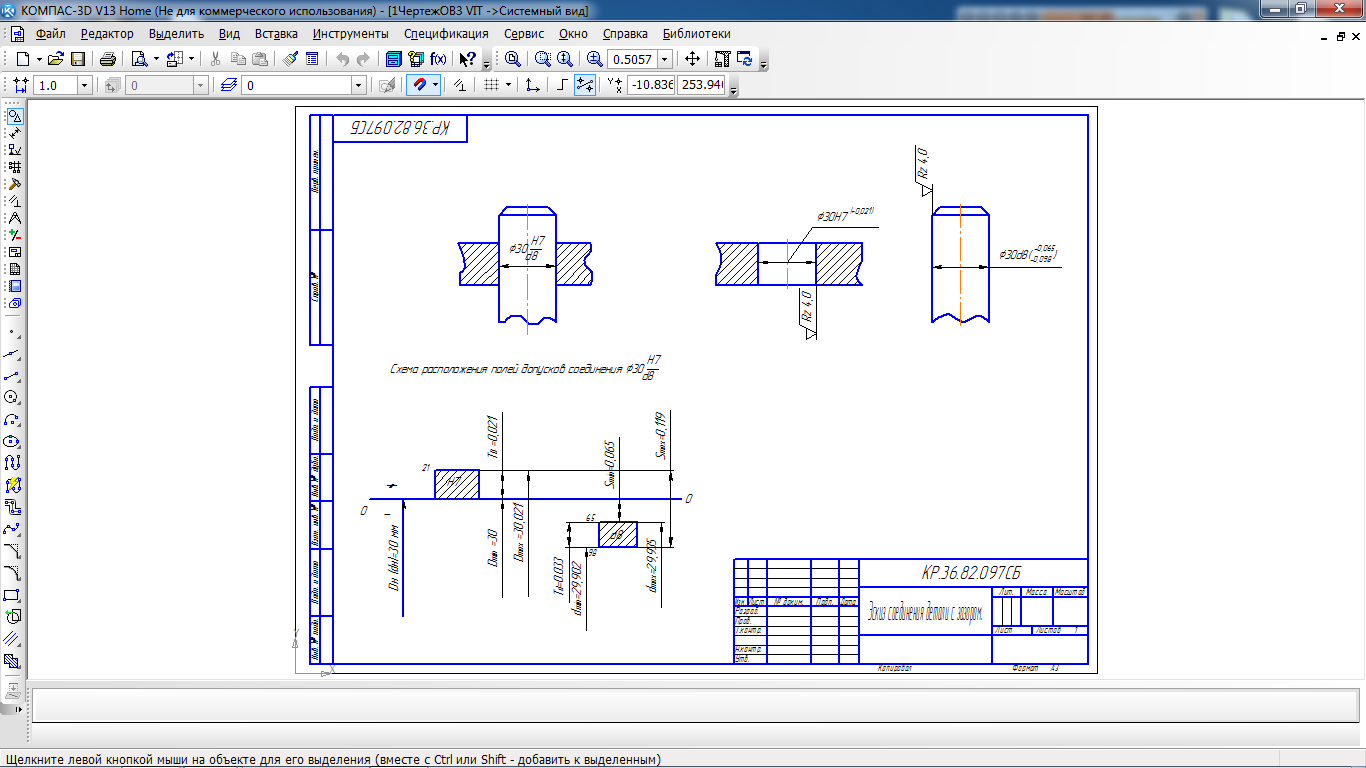Image resolution: width=1366 pixels, height=768 pixels.
Task: Toggle the grid display button
Action: point(491,85)
